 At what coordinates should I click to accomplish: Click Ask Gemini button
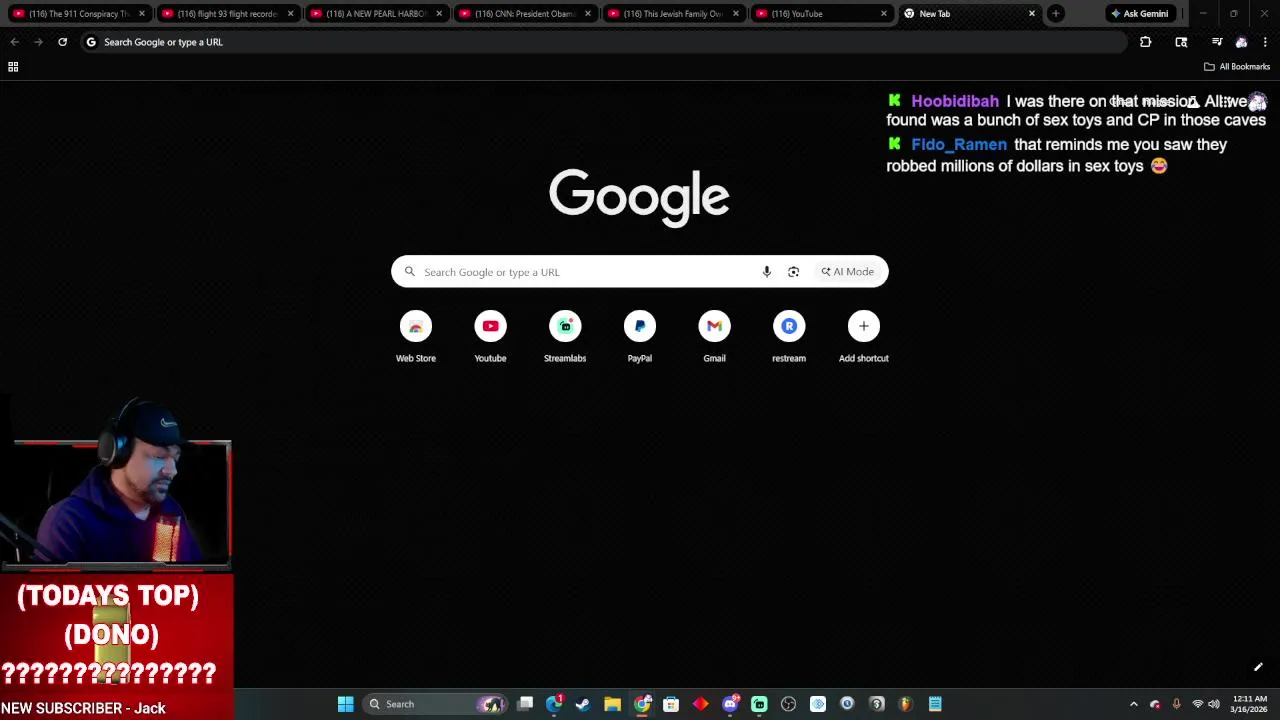pos(1139,14)
